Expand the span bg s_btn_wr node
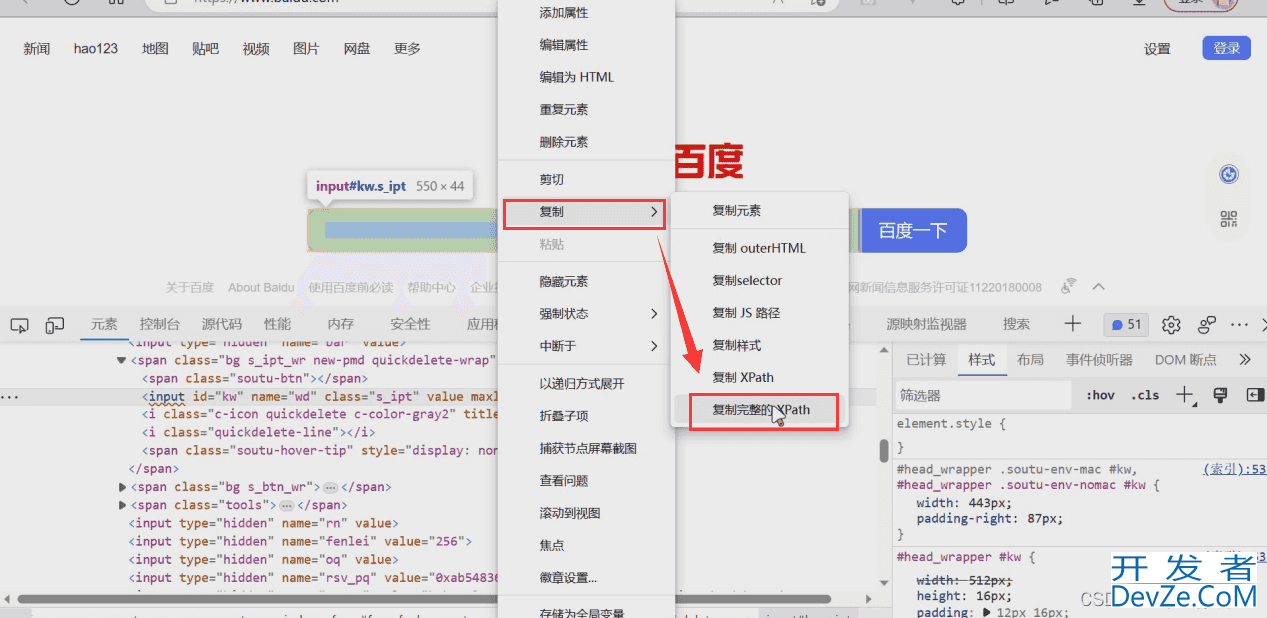Screen dimensions: 1267x618 point(123,487)
